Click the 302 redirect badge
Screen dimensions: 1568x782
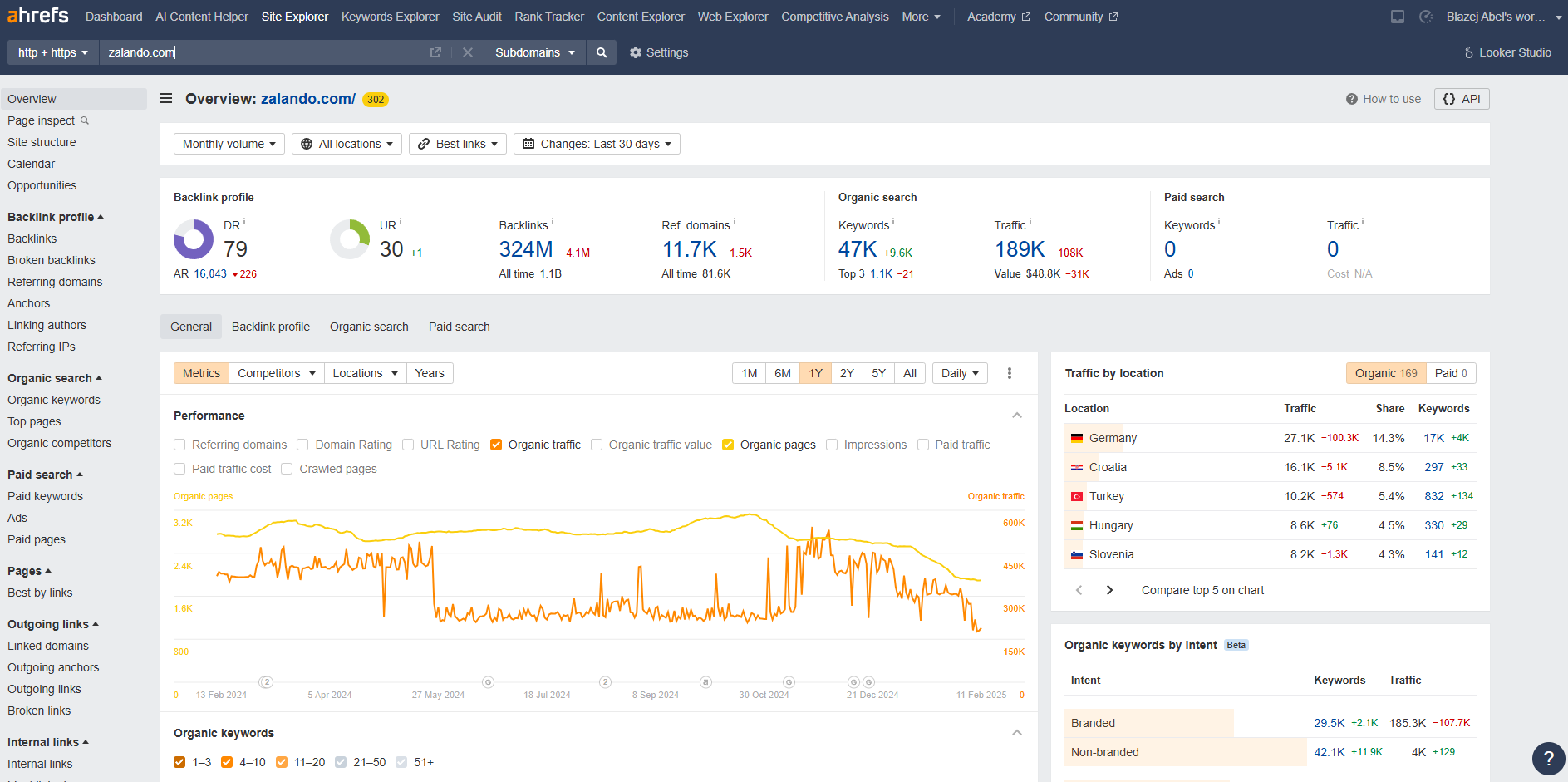click(376, 100)
